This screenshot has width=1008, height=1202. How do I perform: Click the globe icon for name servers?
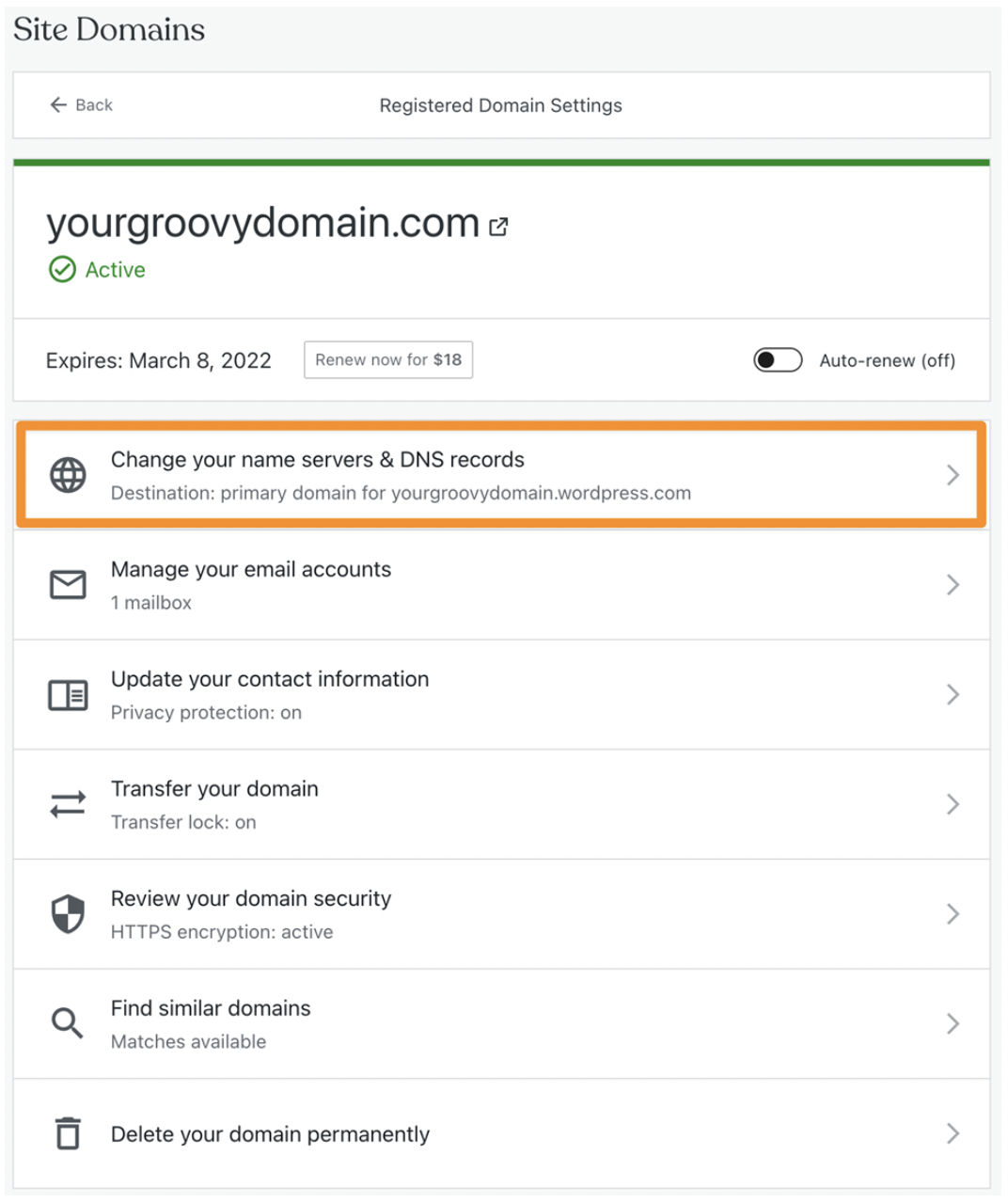(67, 475)
